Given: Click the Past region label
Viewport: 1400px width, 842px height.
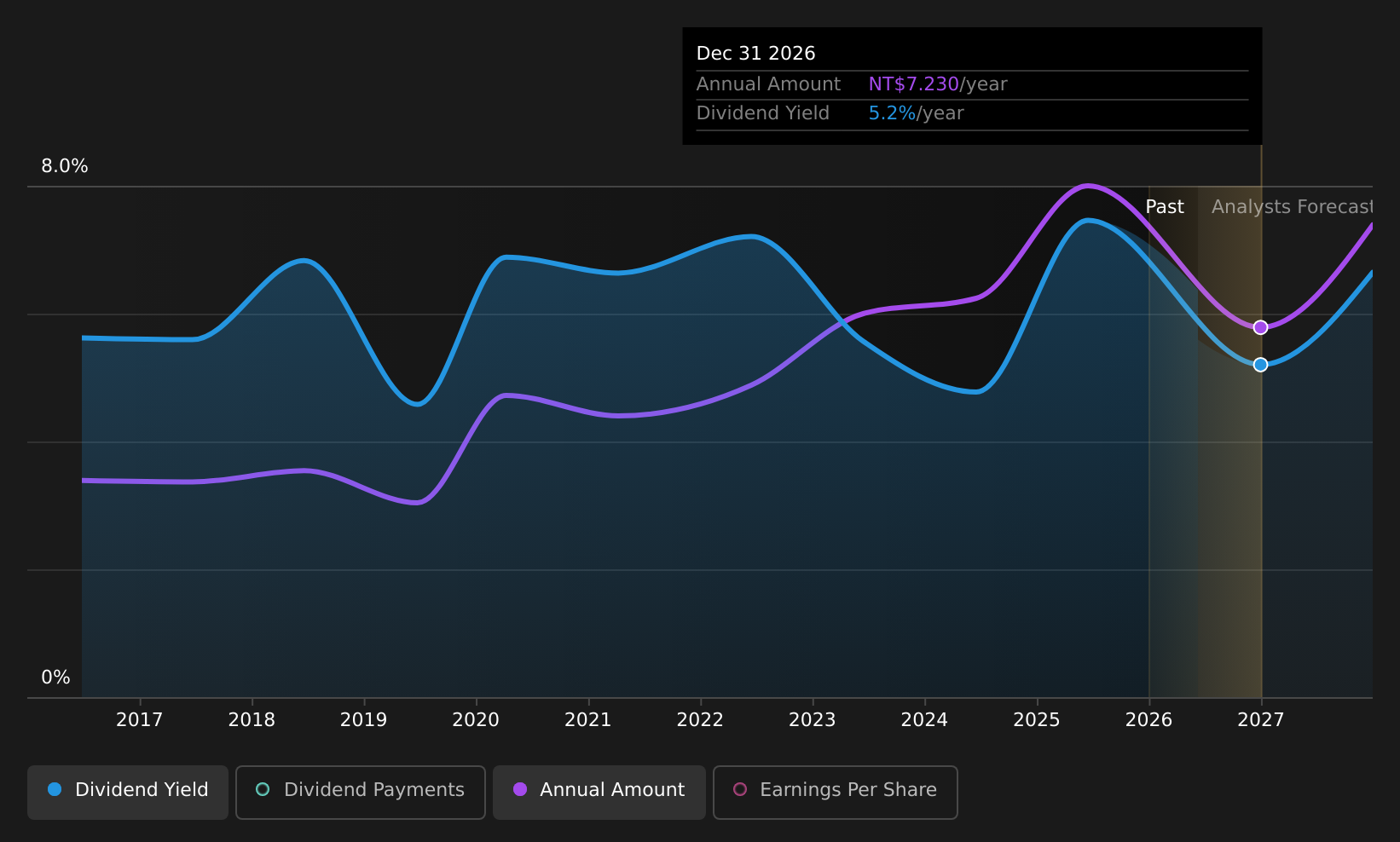Looking at the screenshot, I should tap(1165, 207).
